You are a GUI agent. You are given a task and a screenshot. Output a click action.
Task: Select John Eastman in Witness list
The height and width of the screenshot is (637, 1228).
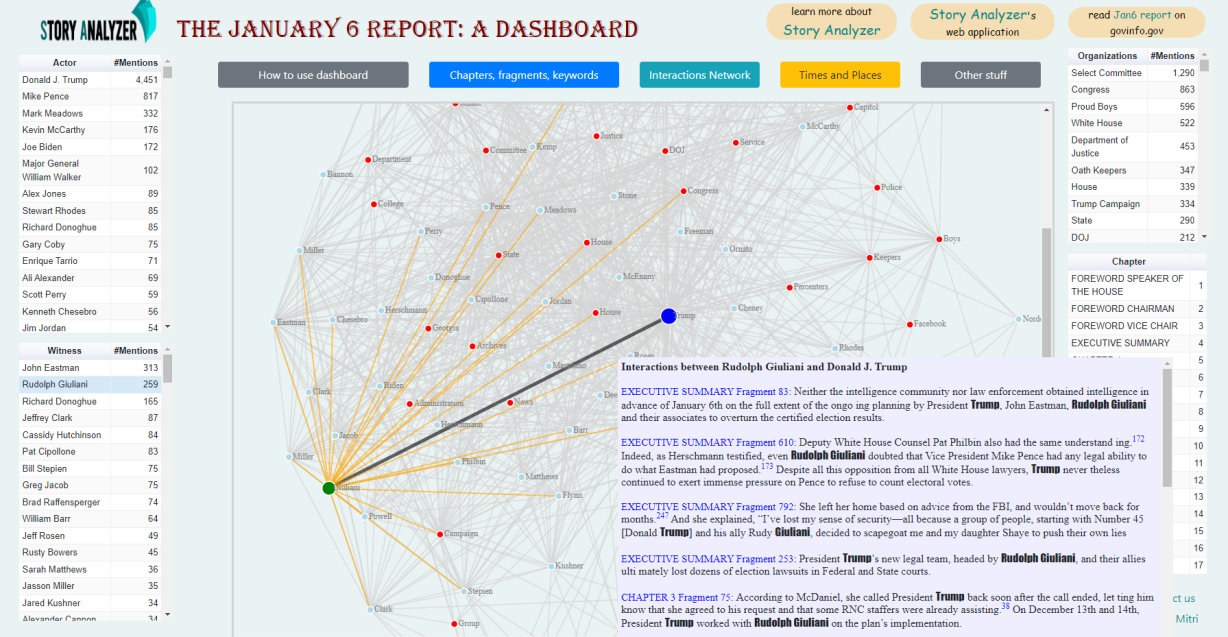point(90,368)
